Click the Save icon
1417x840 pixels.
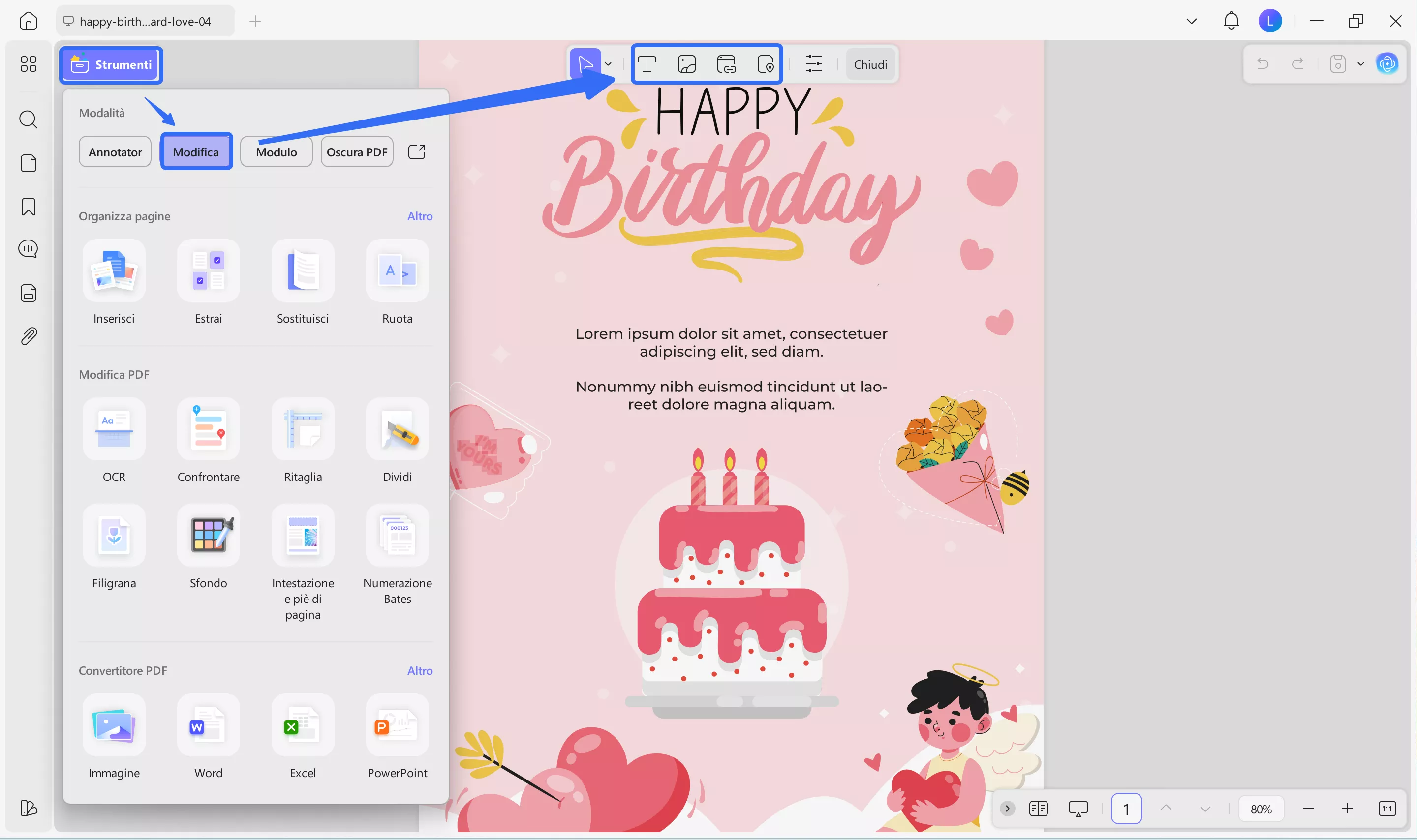click(1337, 64)
